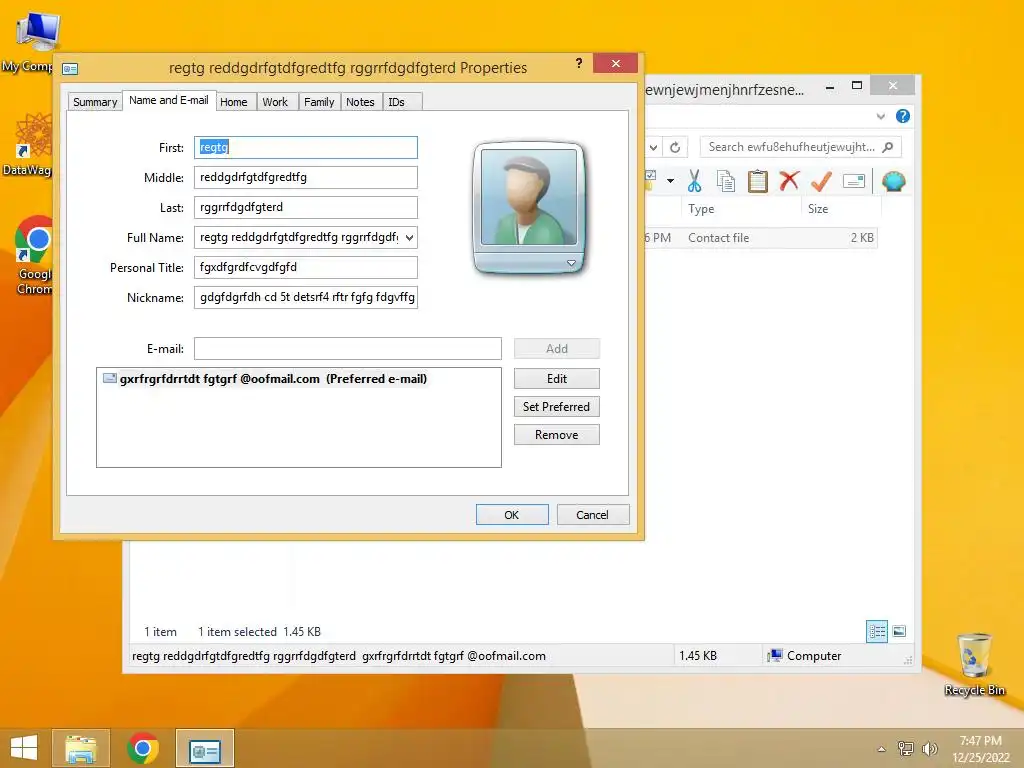Click the search magnifier icon in Explorer
1024x768 pixels.
coord(888,147)
